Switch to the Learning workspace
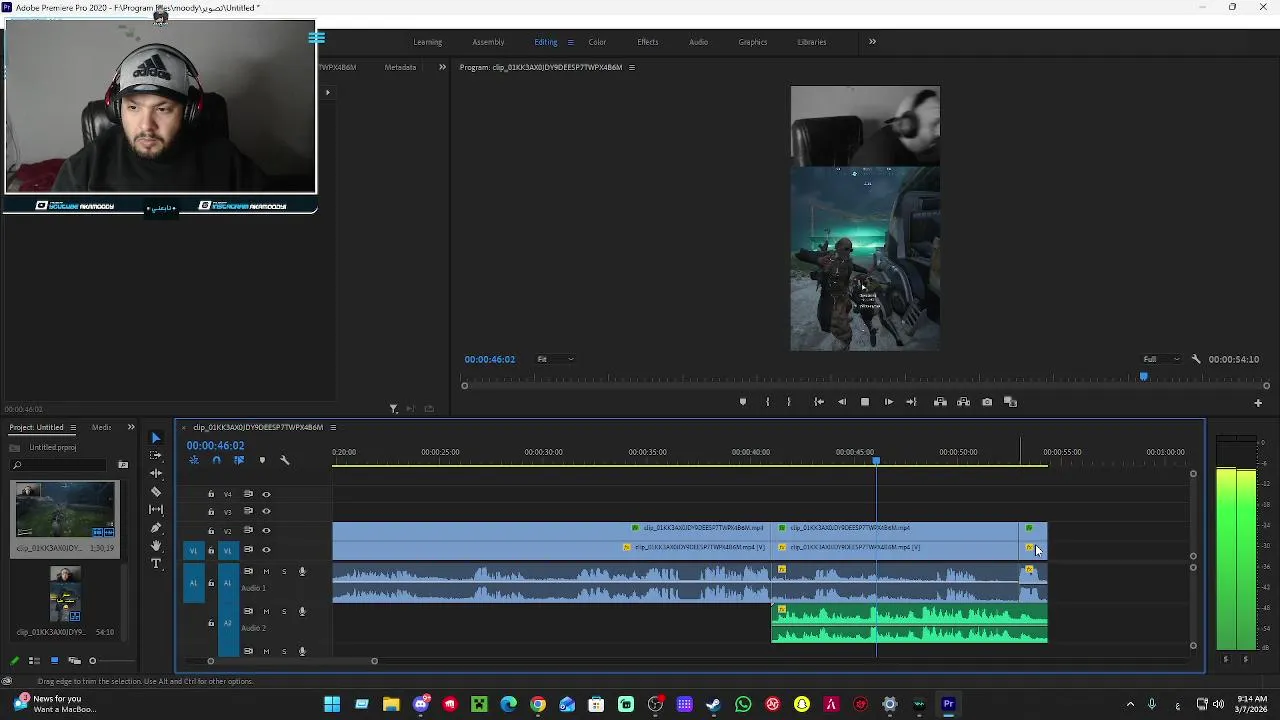Screen dimensions: 1280x720 (x=427, y=42)
